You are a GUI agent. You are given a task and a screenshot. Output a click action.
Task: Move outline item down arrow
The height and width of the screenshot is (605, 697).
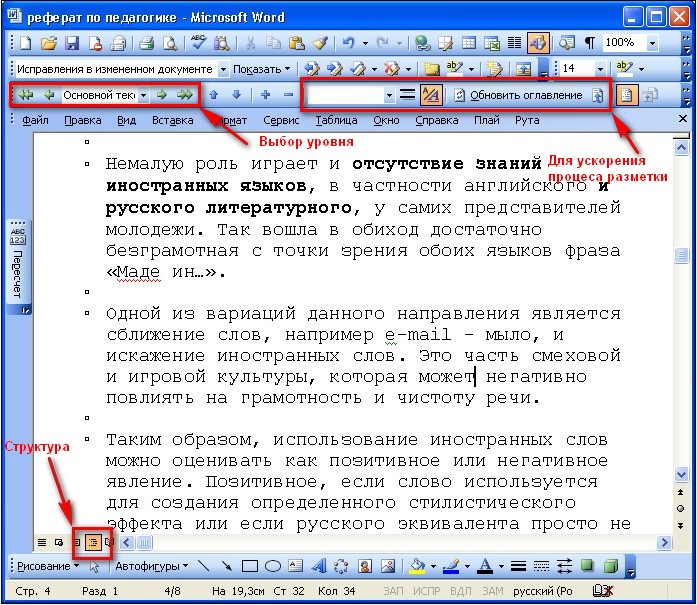236,95
